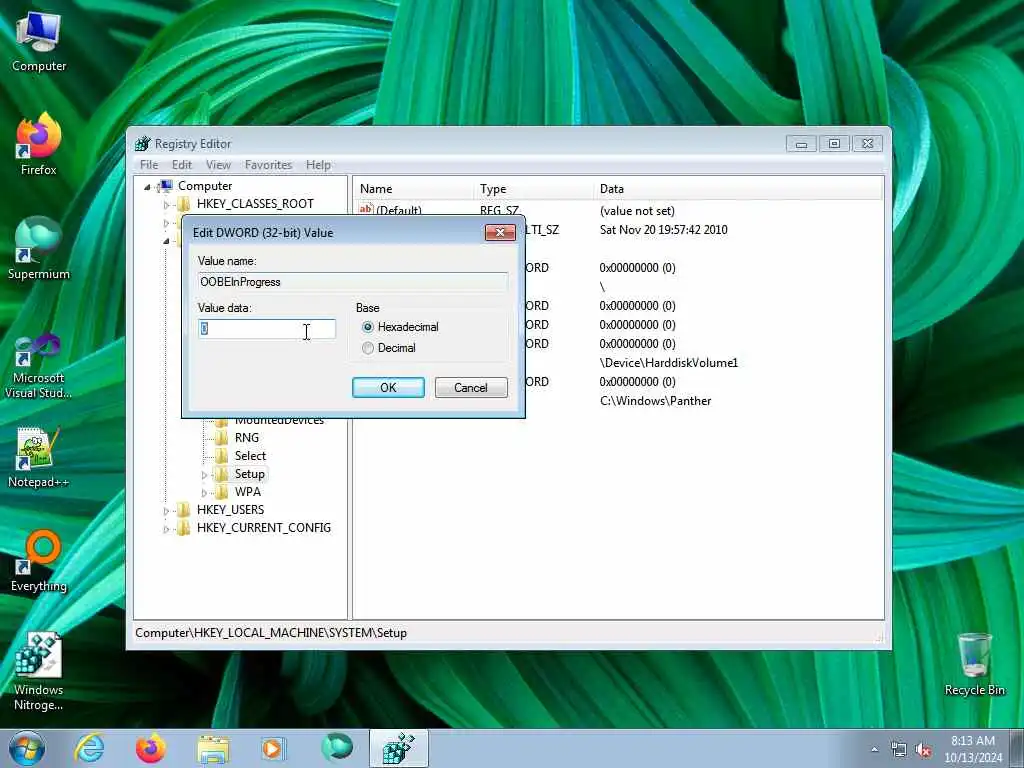Image resolution: width=1024 pixels, height=768 pixels.
Task: Open the Windows Start menu orb
Action: coord(26,748)
